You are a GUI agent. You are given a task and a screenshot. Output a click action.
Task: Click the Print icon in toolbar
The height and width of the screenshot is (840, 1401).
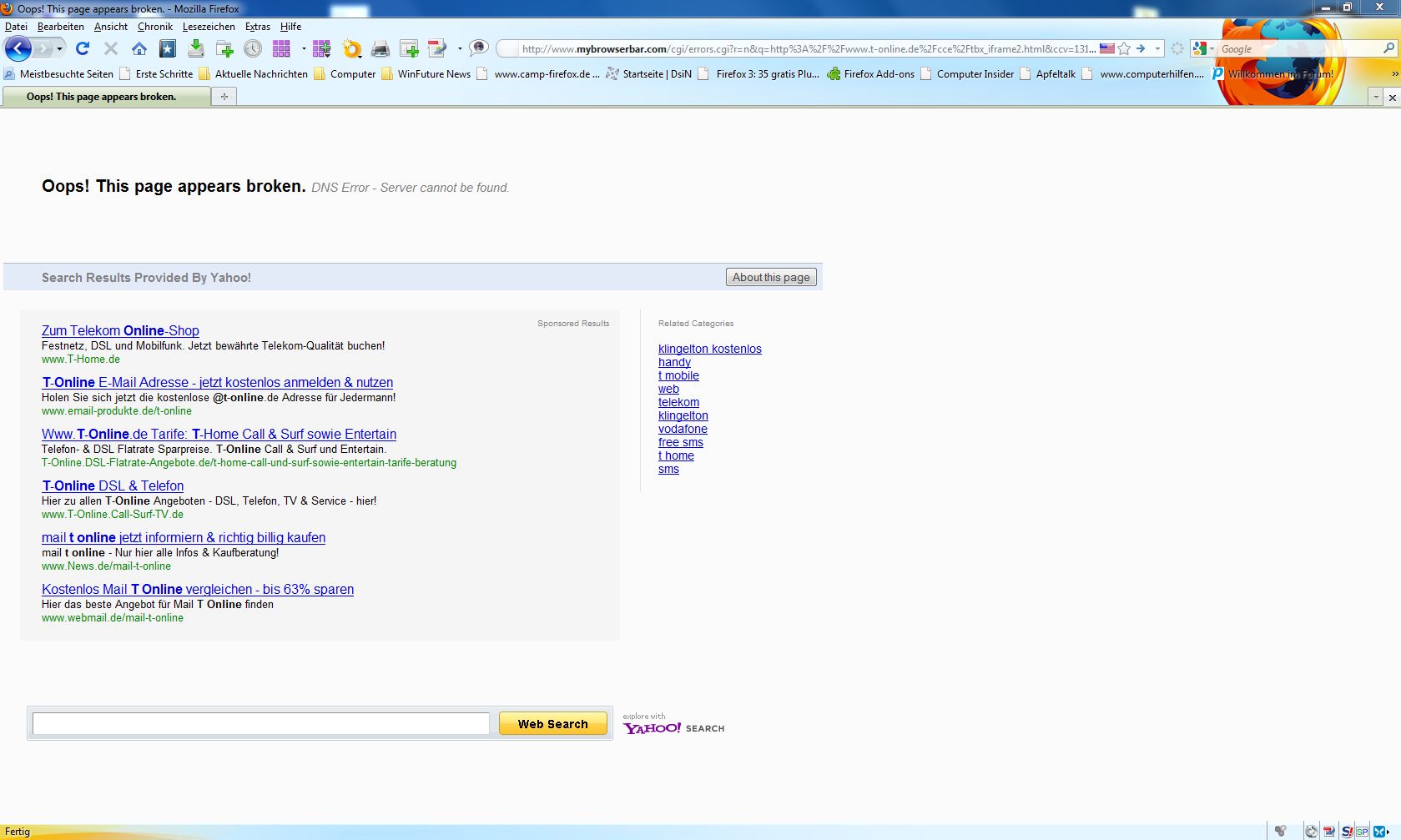click(x=380, y=49)
